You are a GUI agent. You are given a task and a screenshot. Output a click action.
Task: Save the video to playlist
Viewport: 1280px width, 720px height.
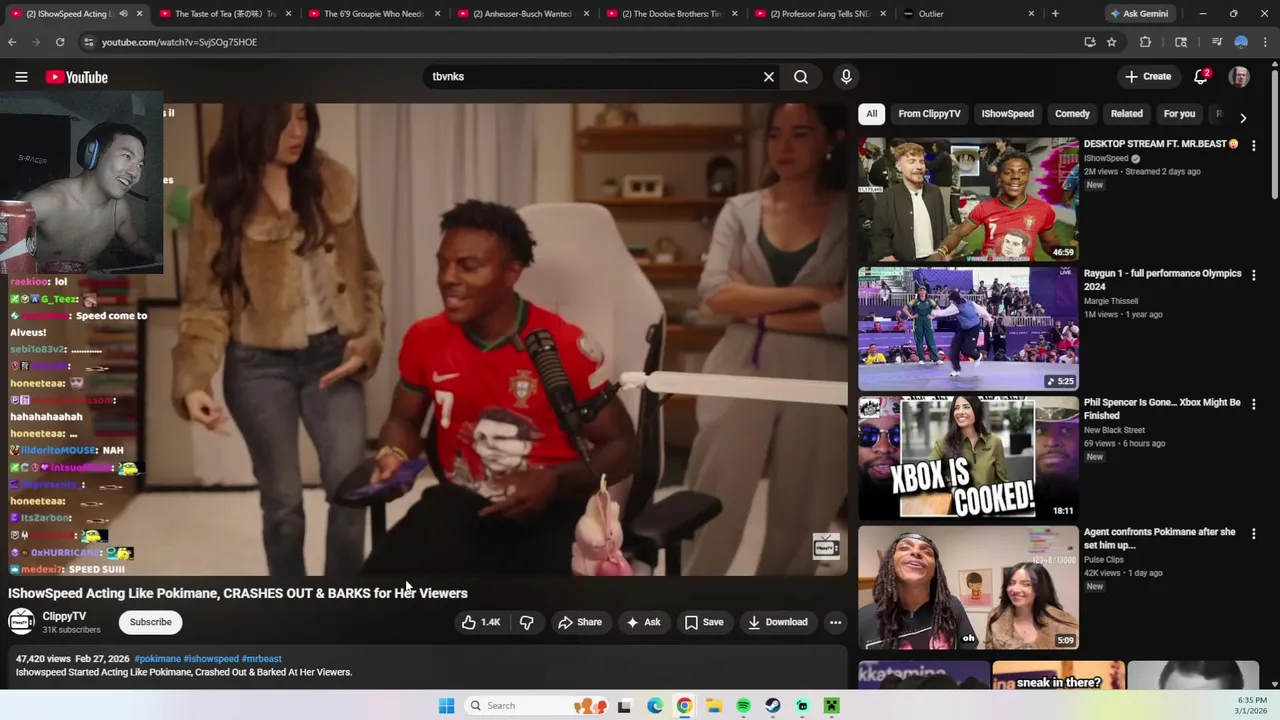[704, 622]
